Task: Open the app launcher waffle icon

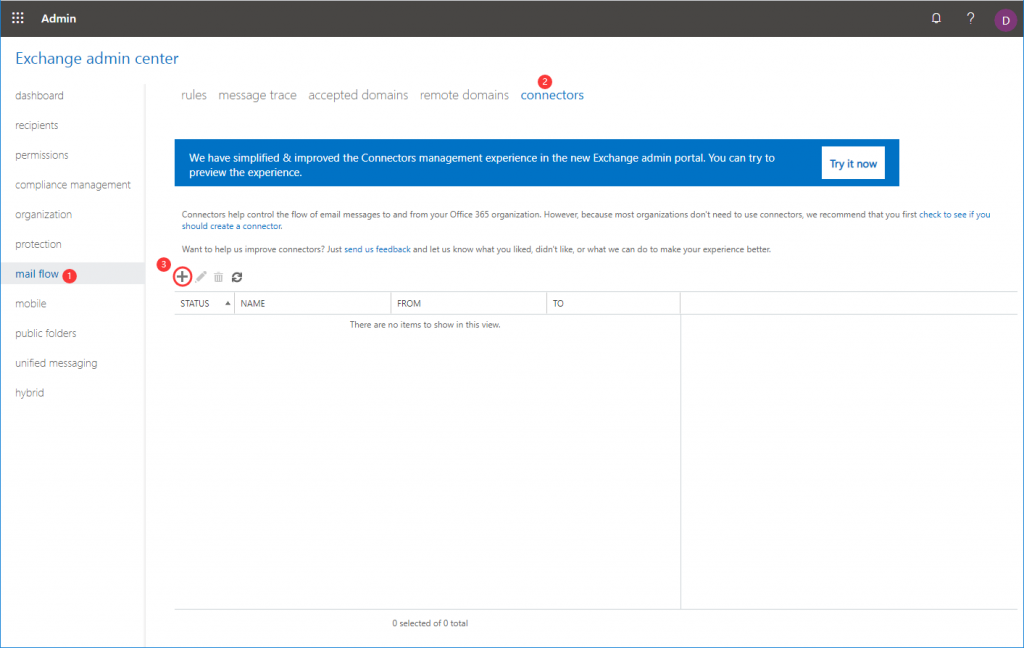Action: coord(18,18)
